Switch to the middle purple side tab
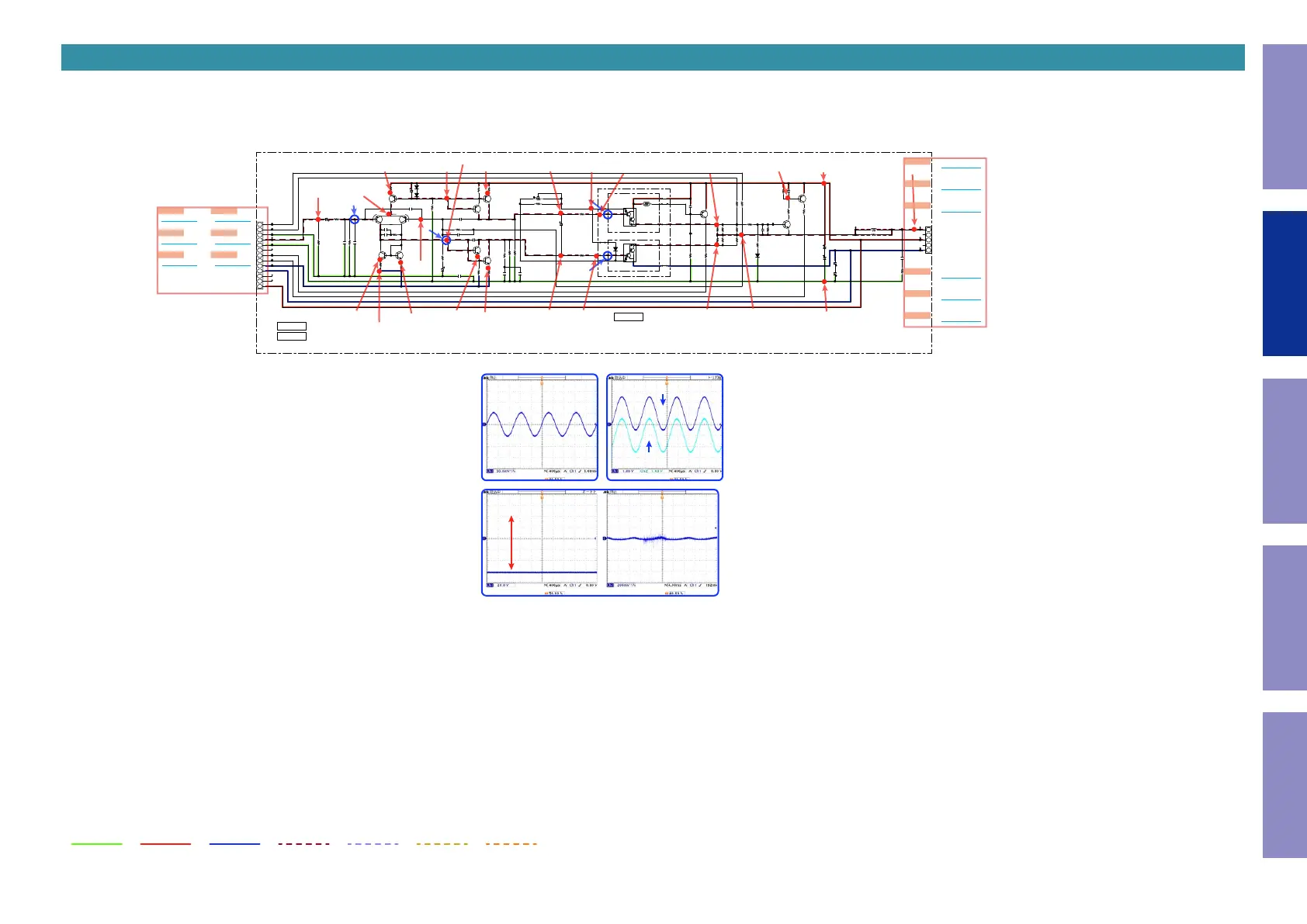Viewport: 1307px width, 924px height. pyautogui.click(x=1284, y=451)
